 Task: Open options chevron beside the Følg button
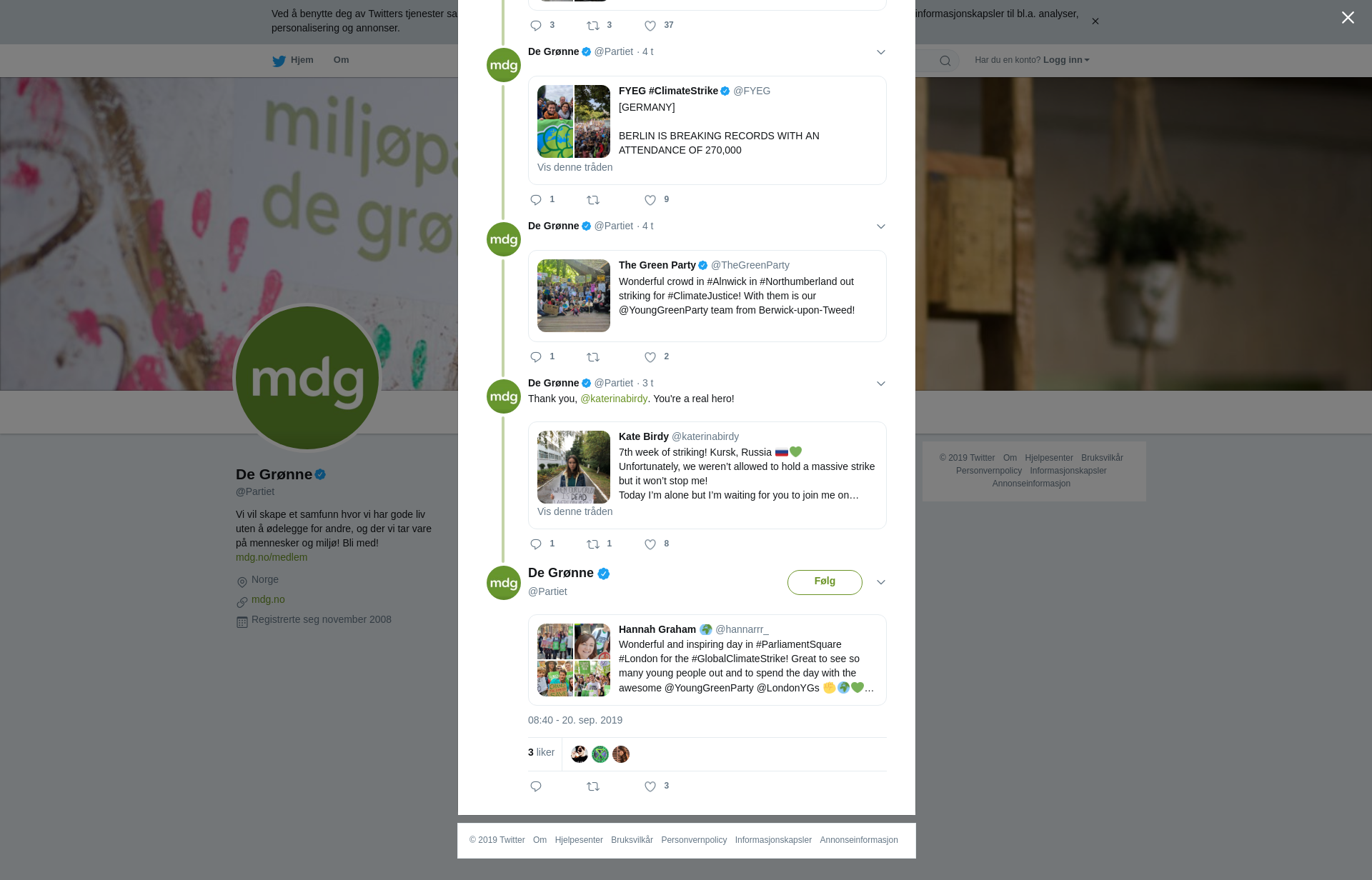[881, 582]
